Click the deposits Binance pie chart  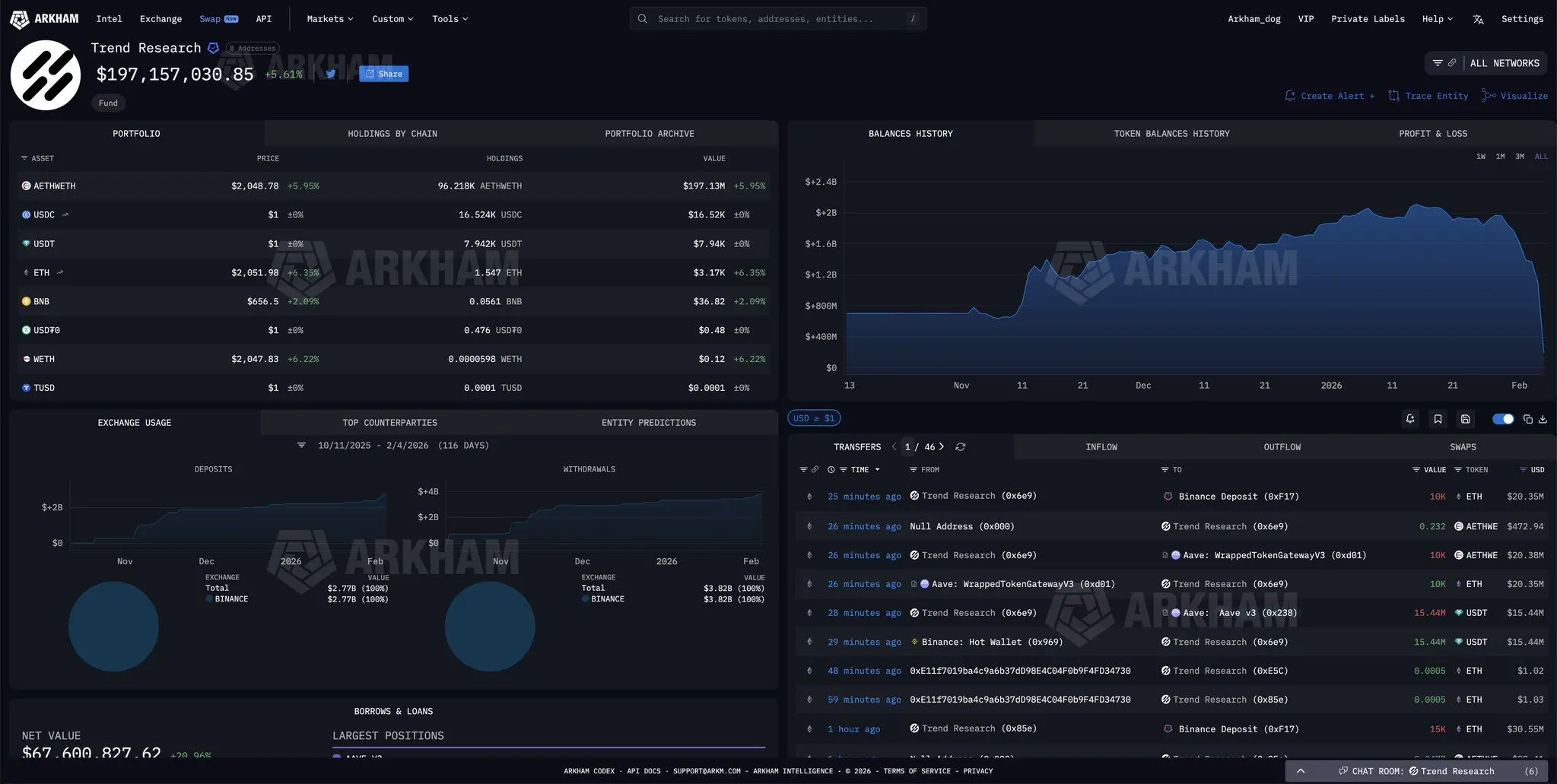click(x=113, y=627)
